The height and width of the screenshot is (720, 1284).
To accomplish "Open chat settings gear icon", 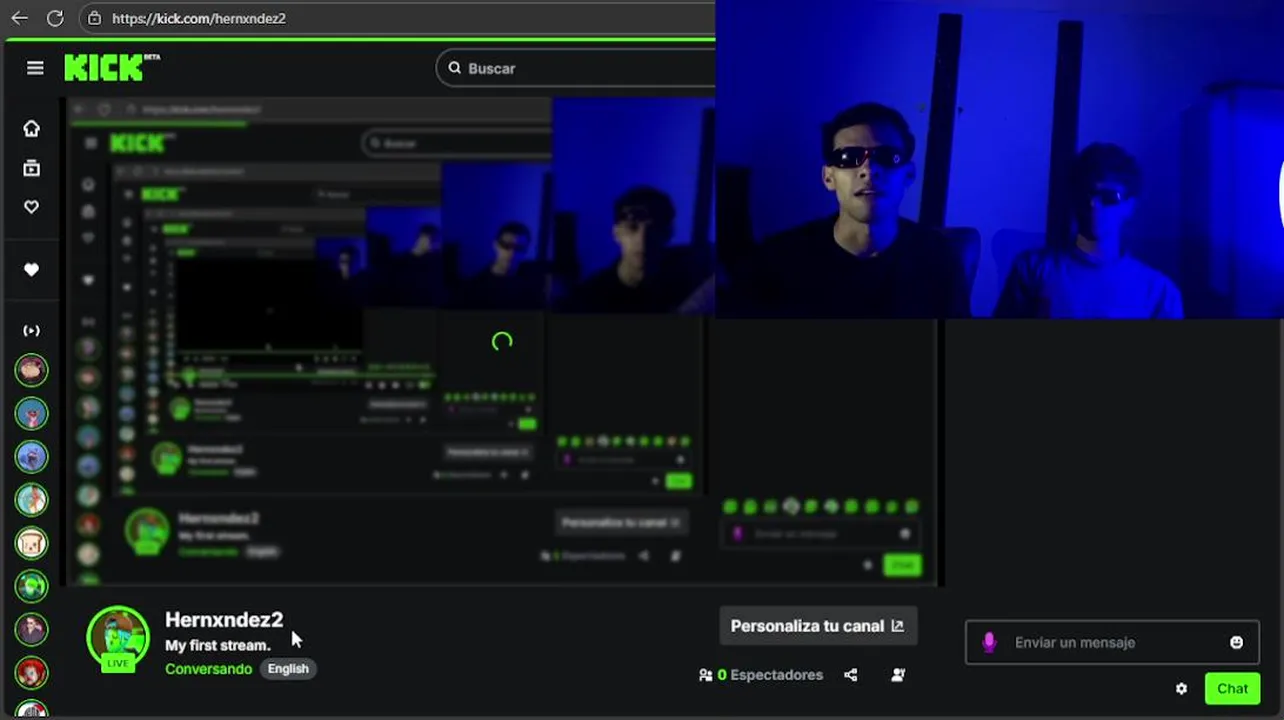I will point(1181,688).
